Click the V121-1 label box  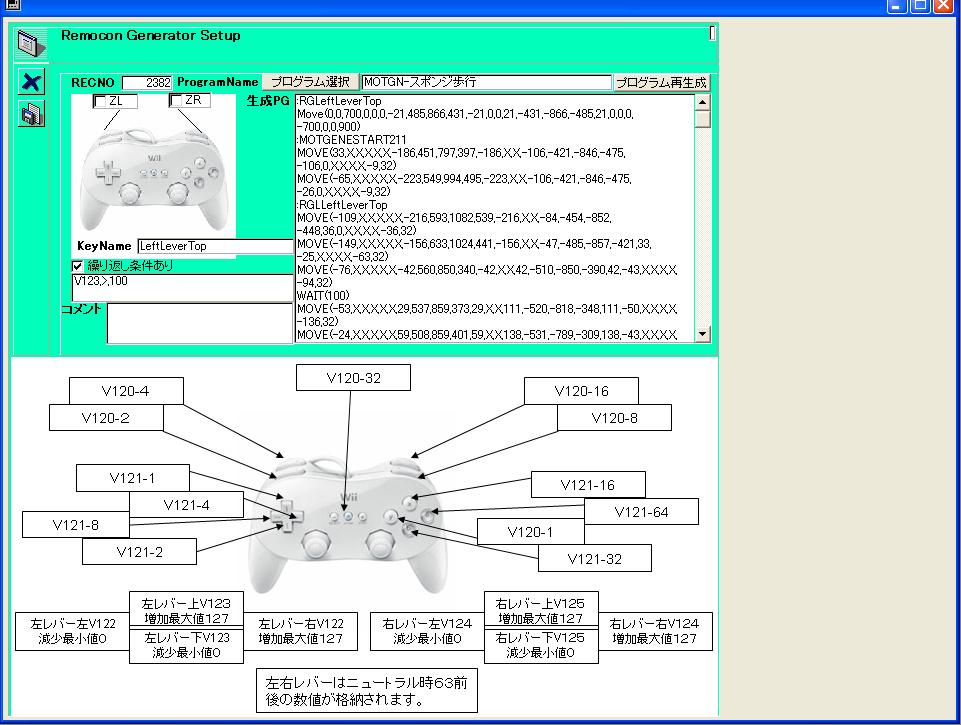pyautogui.click(x=133, y=478)
